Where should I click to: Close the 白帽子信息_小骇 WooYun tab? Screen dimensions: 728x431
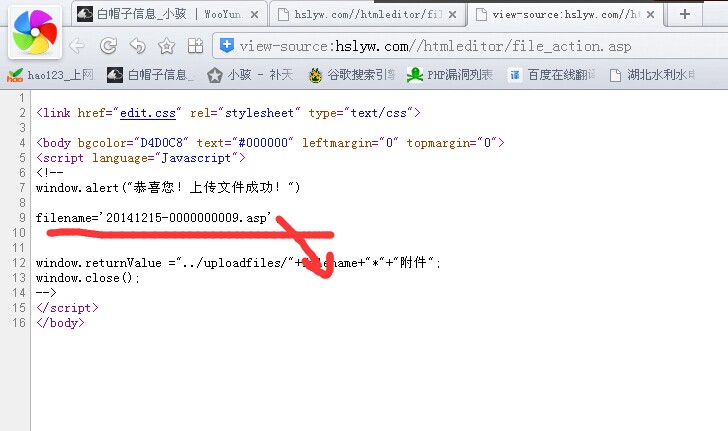coord(254,15)
